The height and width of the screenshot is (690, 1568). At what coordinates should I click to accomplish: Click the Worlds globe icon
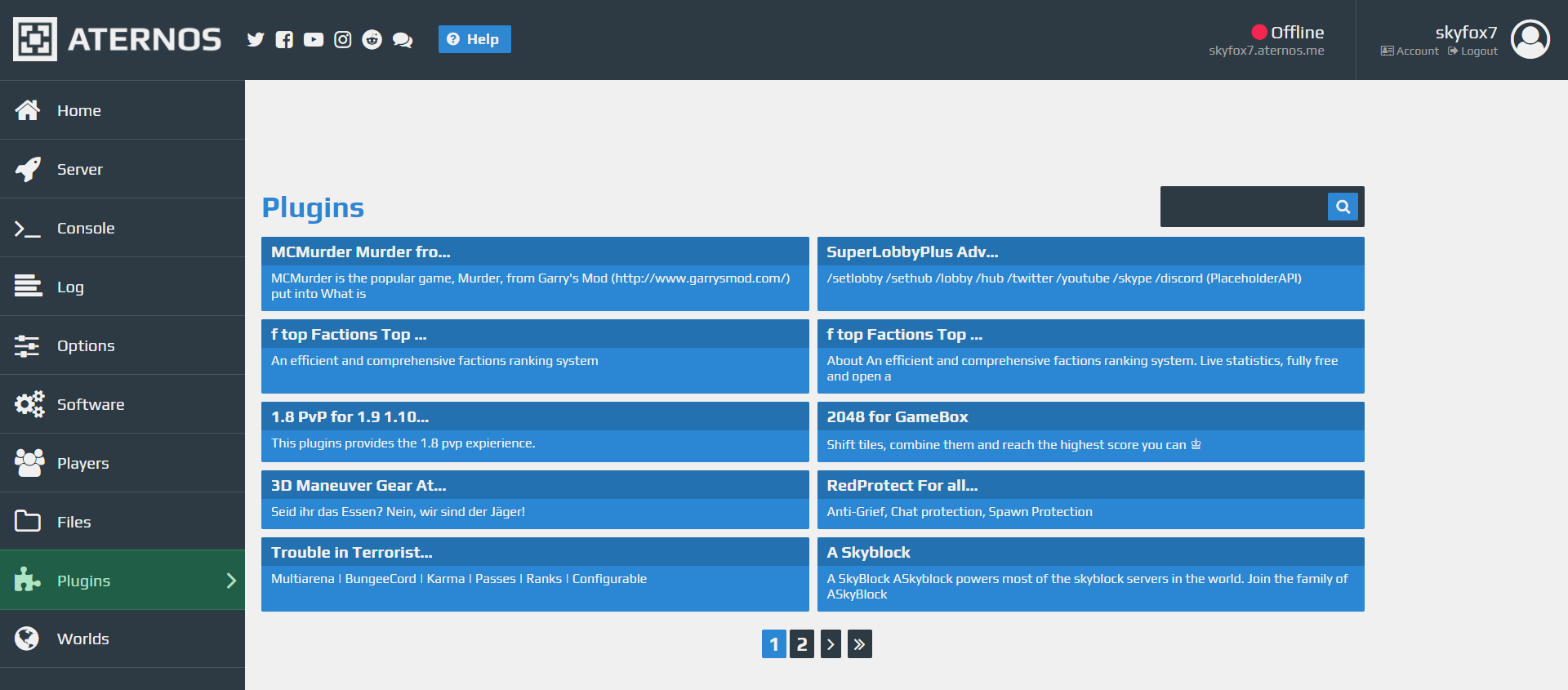[x=27, y=638]
